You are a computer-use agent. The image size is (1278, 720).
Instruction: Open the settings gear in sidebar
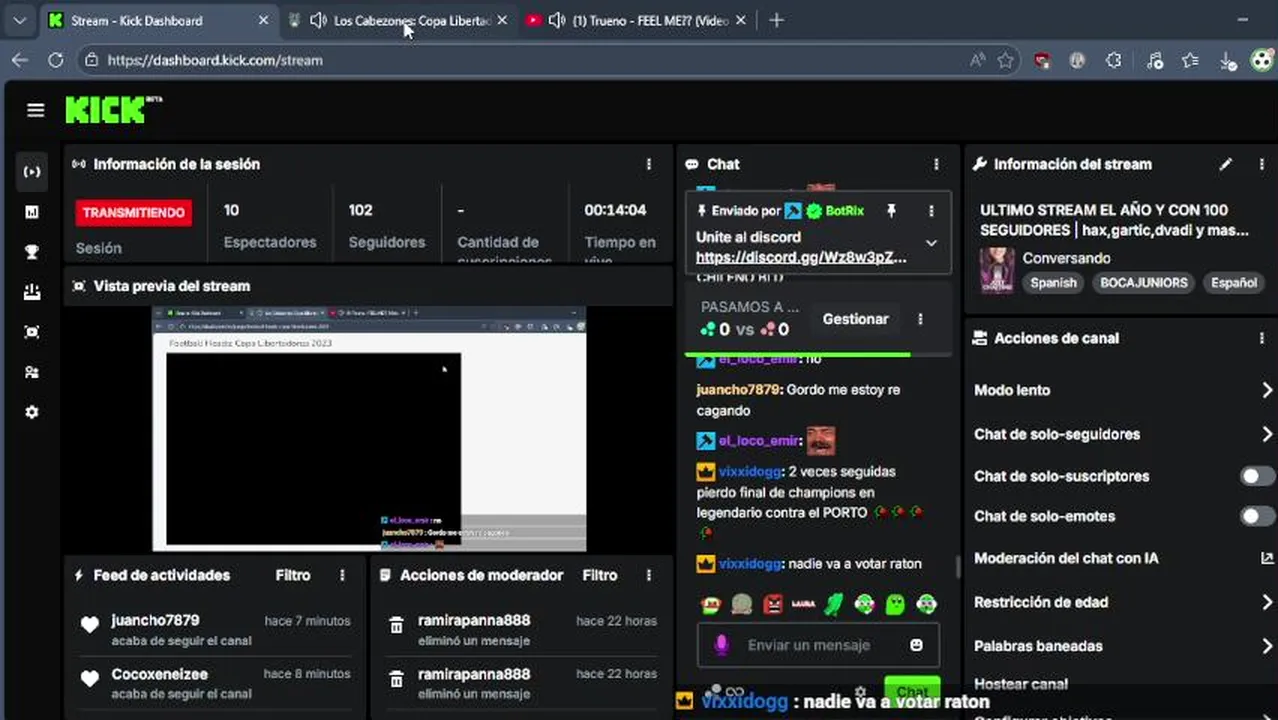[32, 412]
